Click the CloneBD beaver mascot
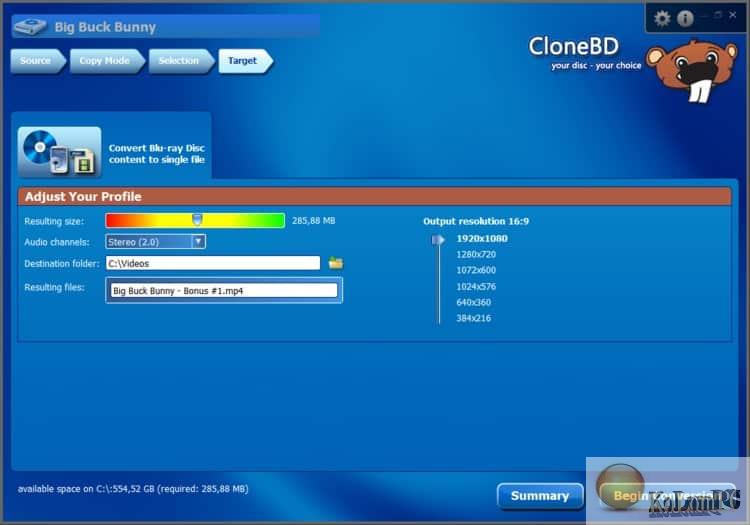Image resolution: width=750 pixels, height=525 pixels. (x=692, y=70)
